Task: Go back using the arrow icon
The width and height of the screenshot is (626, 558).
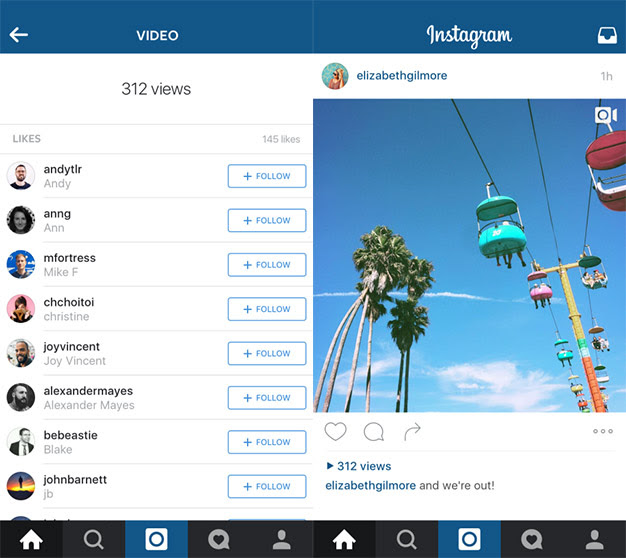Action: pos(19,35)
